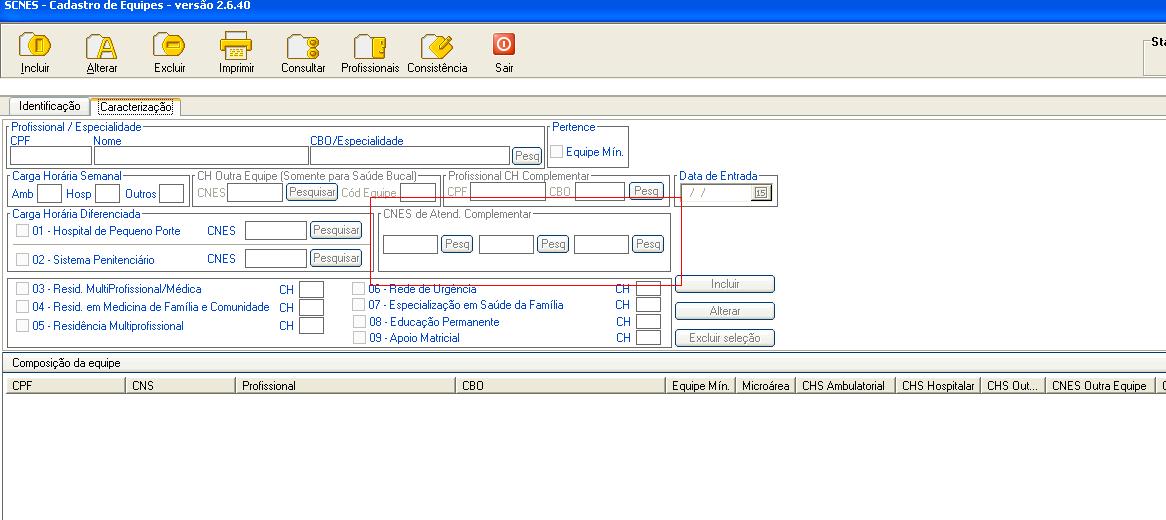Tick 09 - Apoio Matricial checkbox
Screen dimensions: 1166x520
tap(359, 338)
